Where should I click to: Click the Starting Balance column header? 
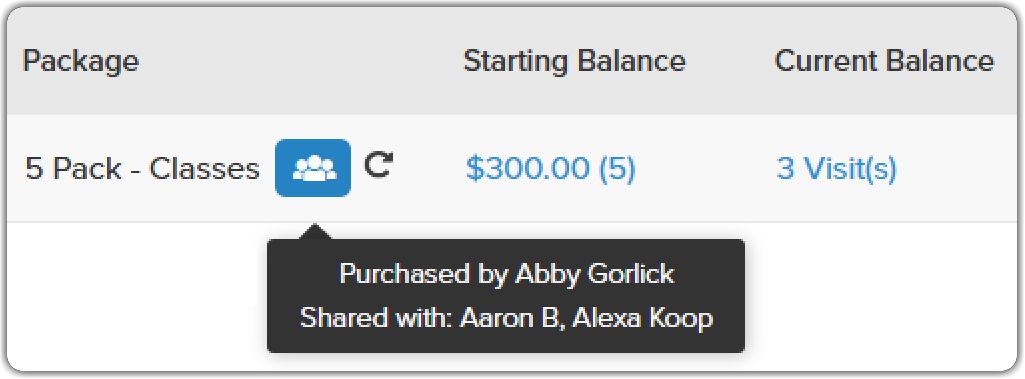575,61
